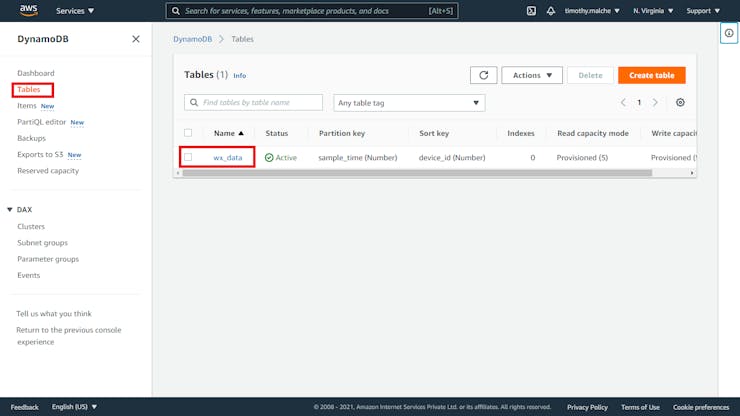The width and height of the screenshot is (740, 416).
Task: Open Tables in the sidebar
Action: coord(29,89)
